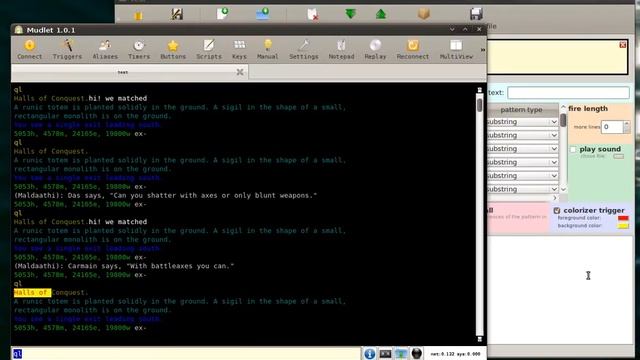The width and height of the screenshot is (640, 360).
Task: Click the white script editor area
Action: pyautogui.click(x=560, y=290)
